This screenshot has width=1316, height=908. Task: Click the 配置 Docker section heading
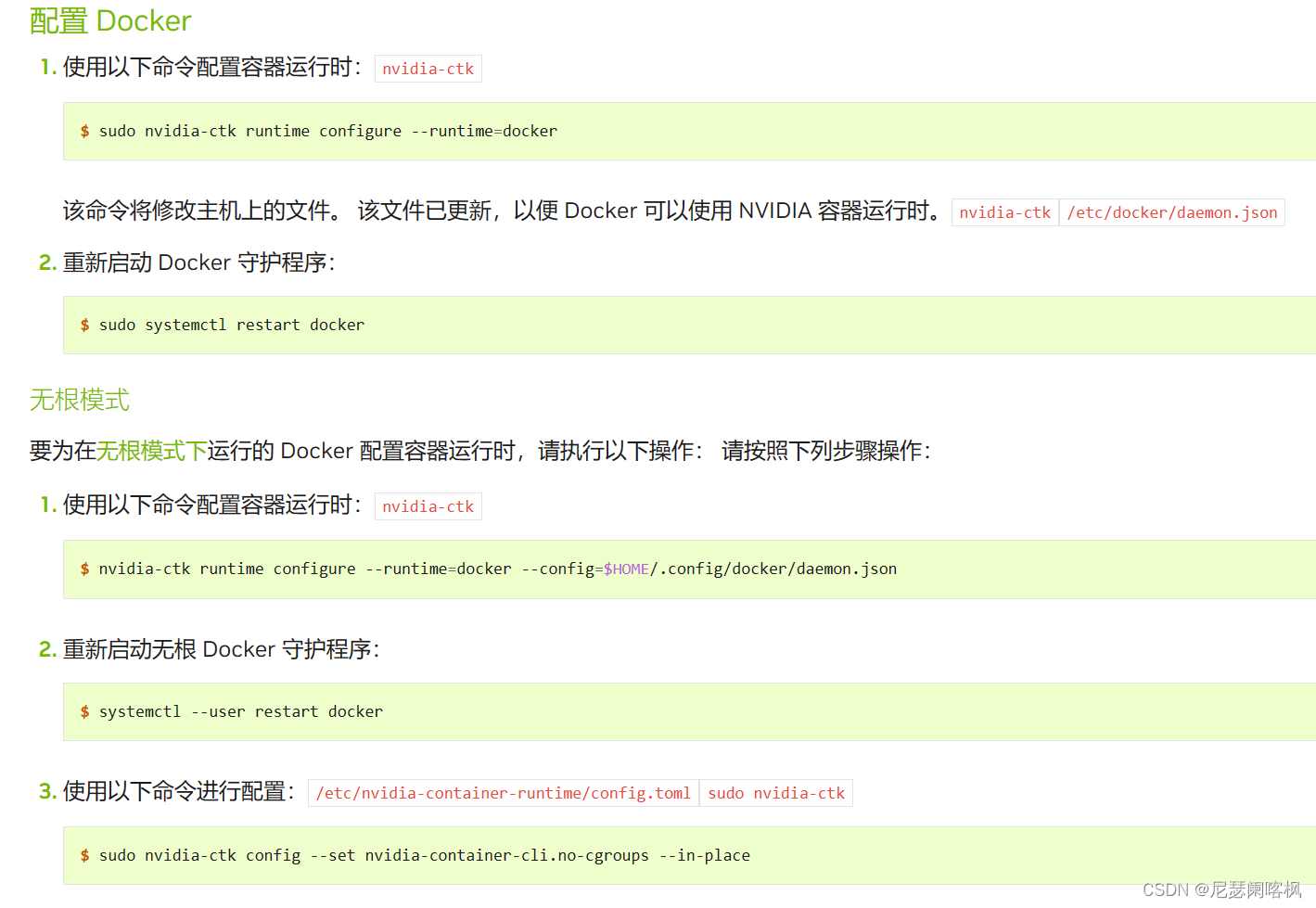click(x=109, y=20)
